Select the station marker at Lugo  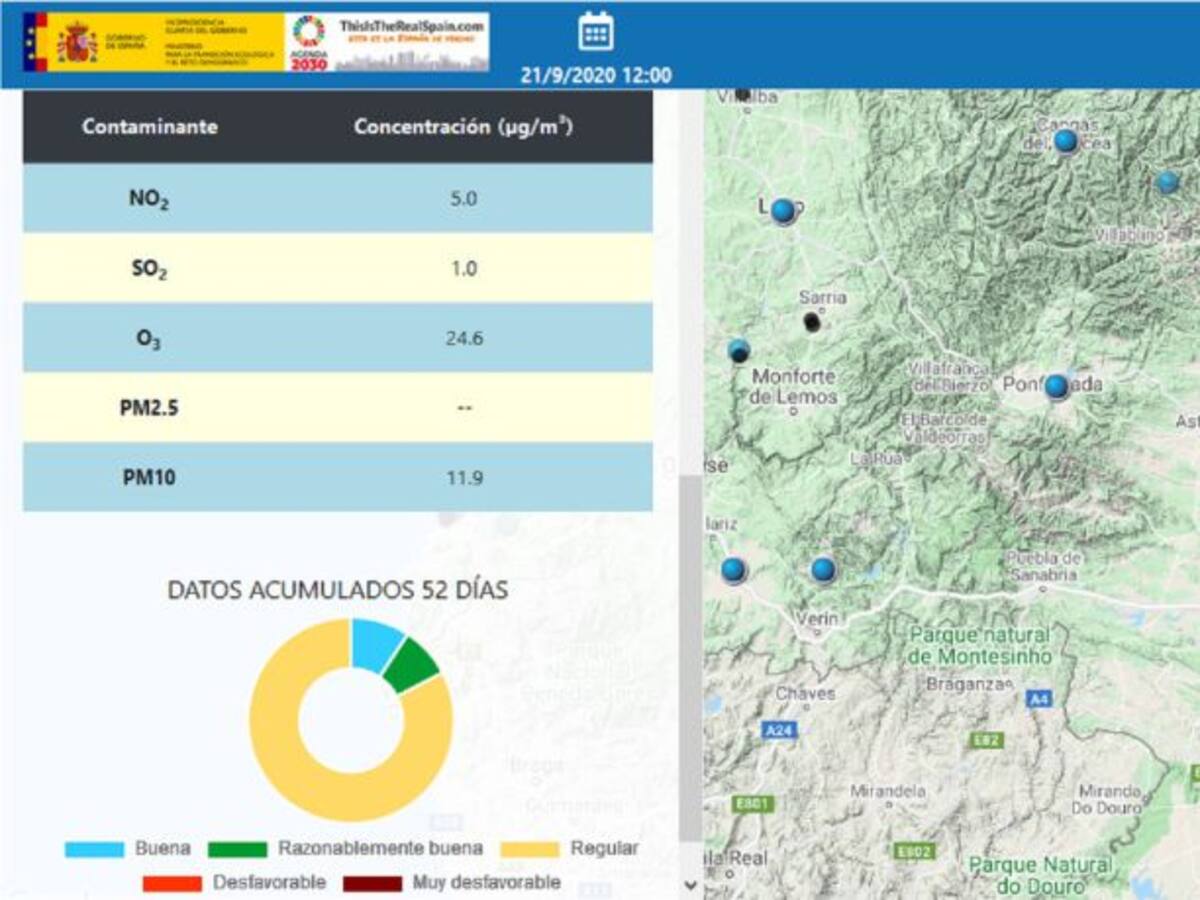[783, 211]
